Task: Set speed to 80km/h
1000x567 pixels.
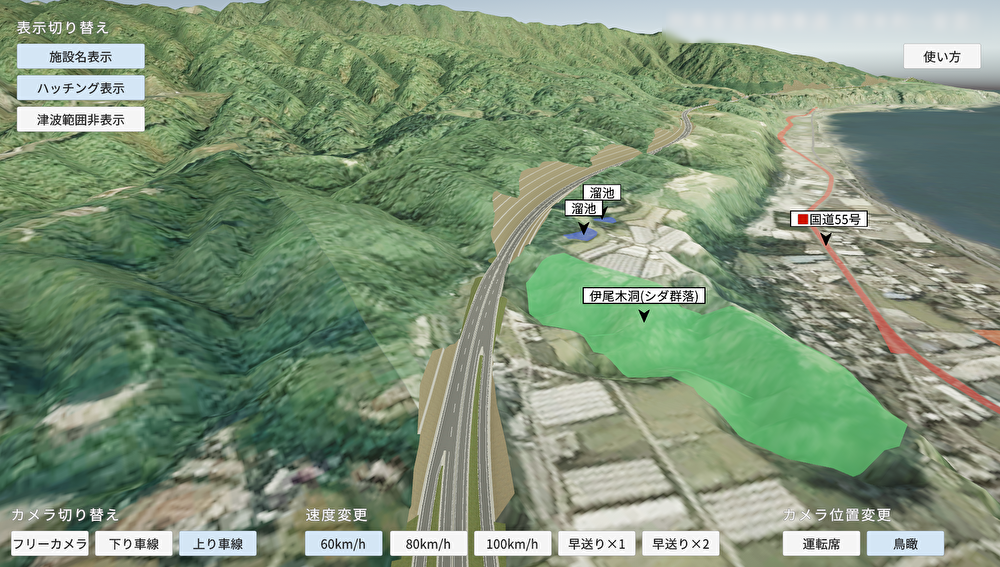Action: pyautogui.click(x=428, y=543)
